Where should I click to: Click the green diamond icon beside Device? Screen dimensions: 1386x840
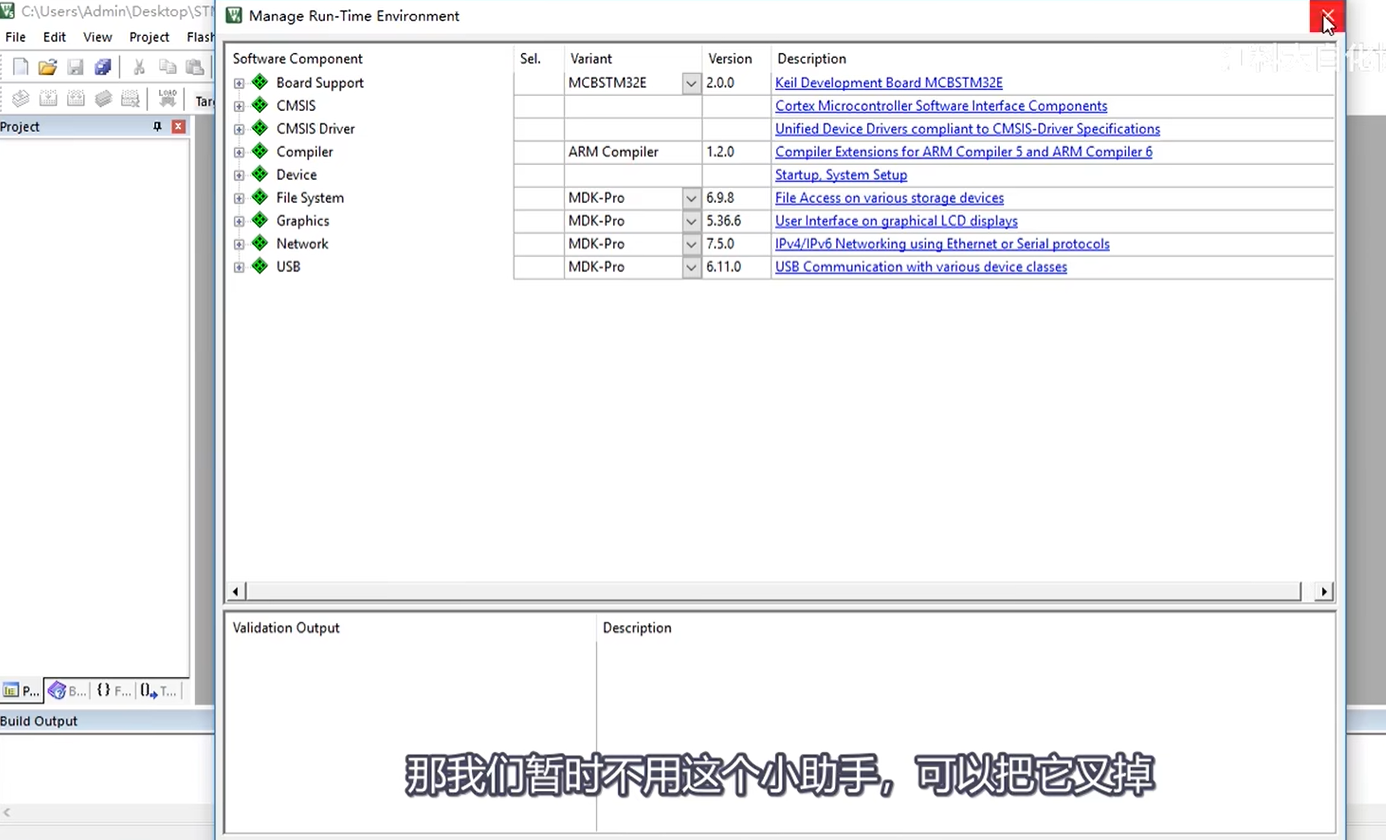point(260,174)
